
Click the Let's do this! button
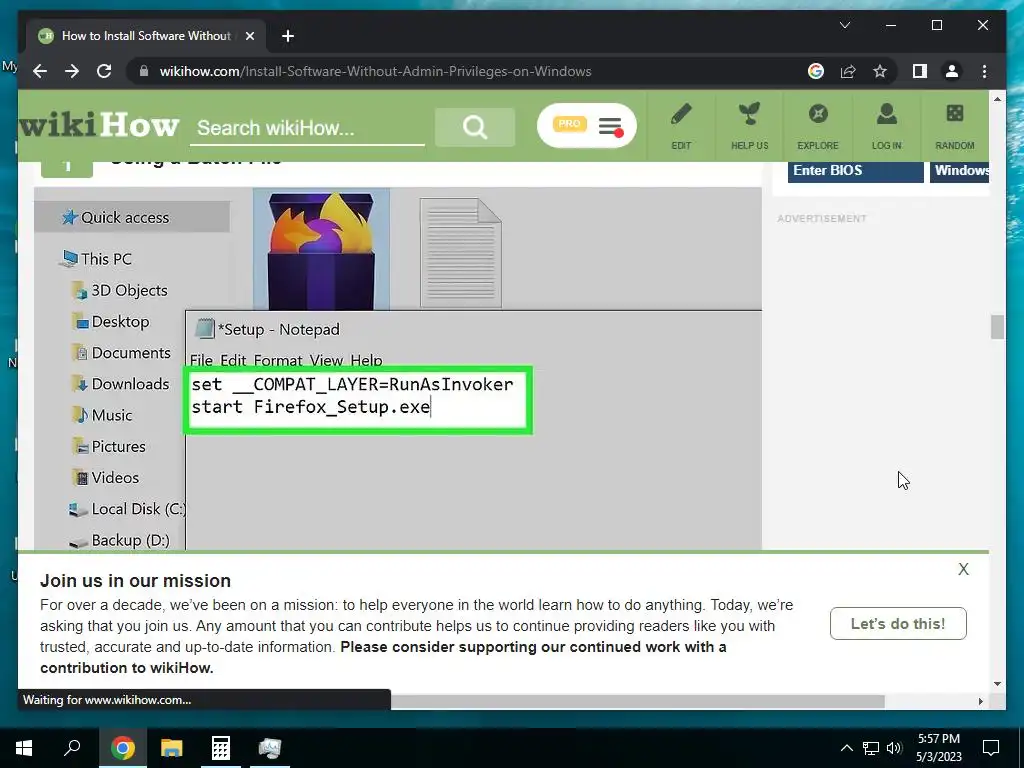[898, 624]
